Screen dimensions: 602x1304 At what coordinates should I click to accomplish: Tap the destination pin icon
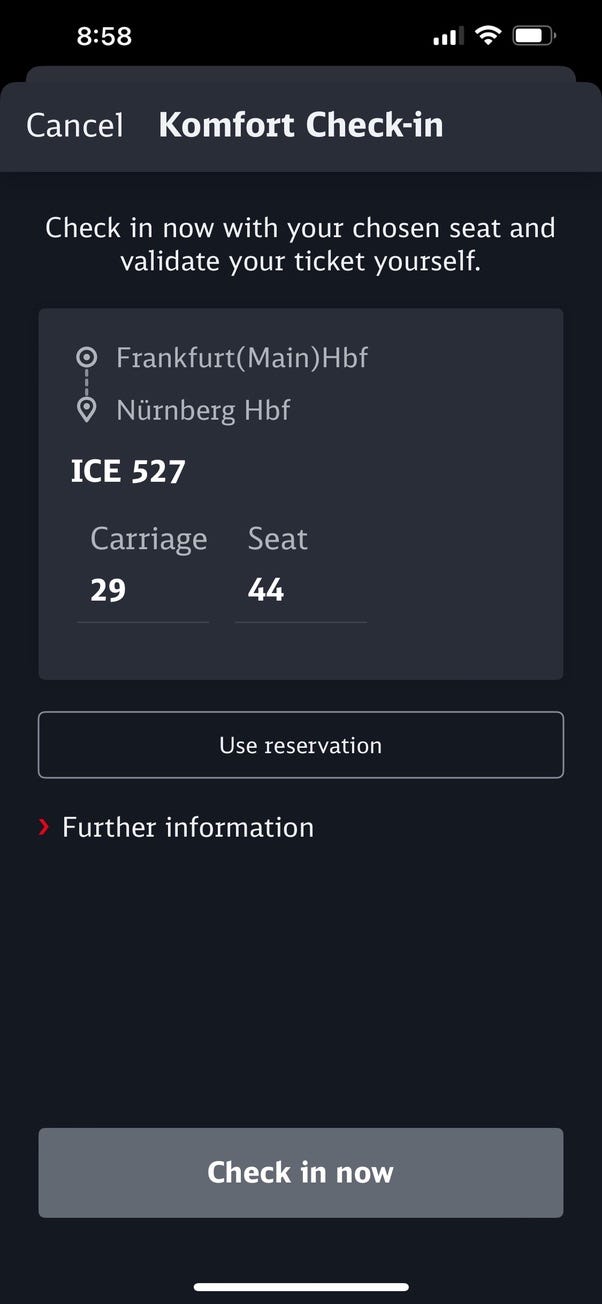pos(87,410)
